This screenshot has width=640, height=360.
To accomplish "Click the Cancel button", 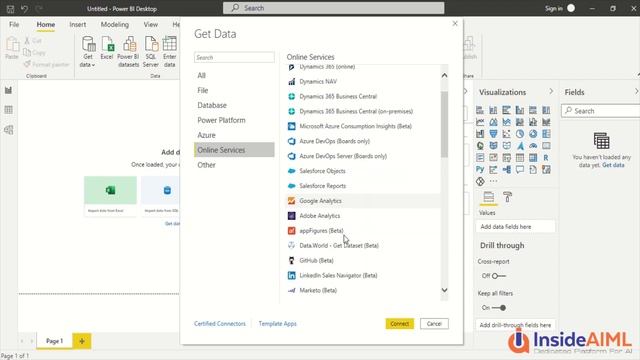I will click(x=434, y=324).
